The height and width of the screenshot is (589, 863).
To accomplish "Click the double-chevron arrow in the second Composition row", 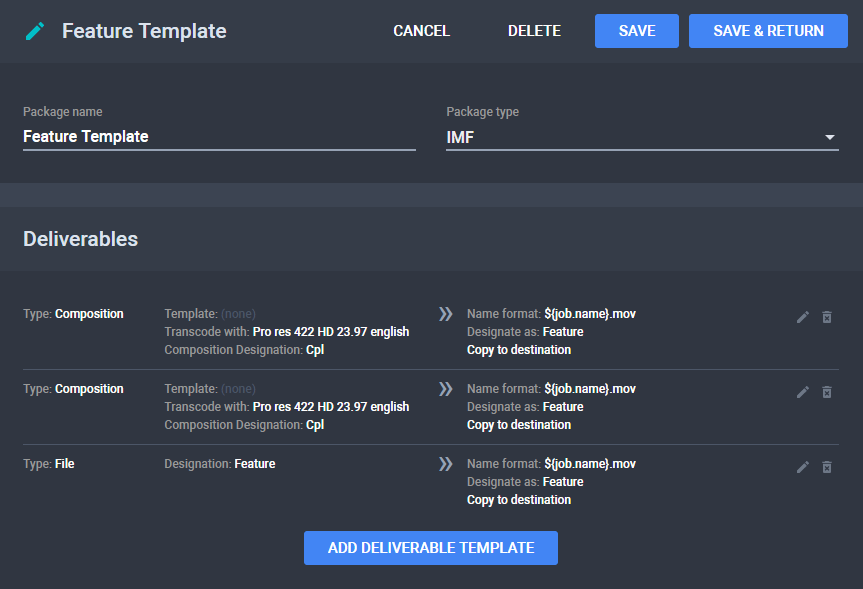I will click(x=445, y=389).
